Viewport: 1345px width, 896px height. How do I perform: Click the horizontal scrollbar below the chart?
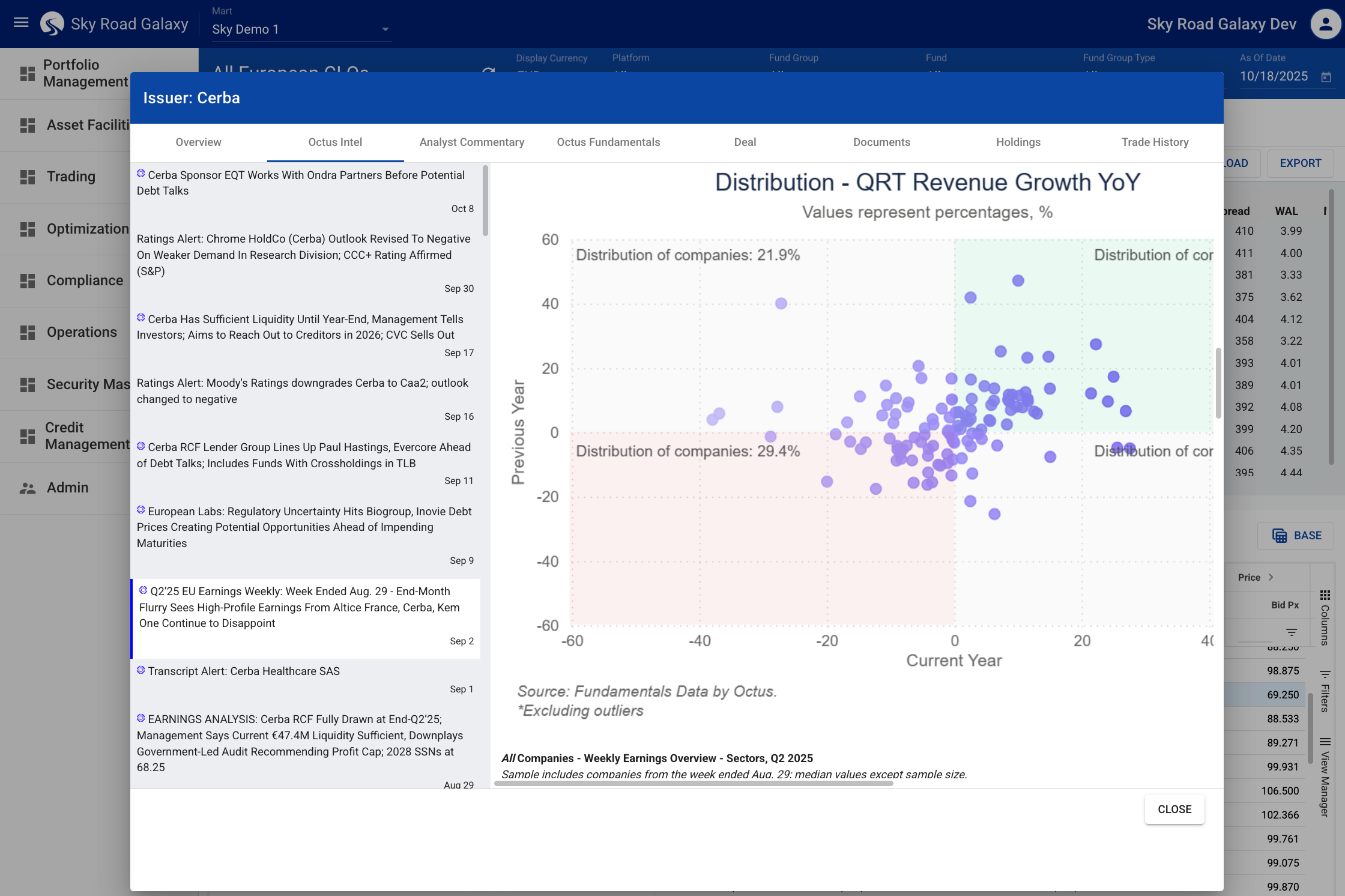(x=694, y=783)
